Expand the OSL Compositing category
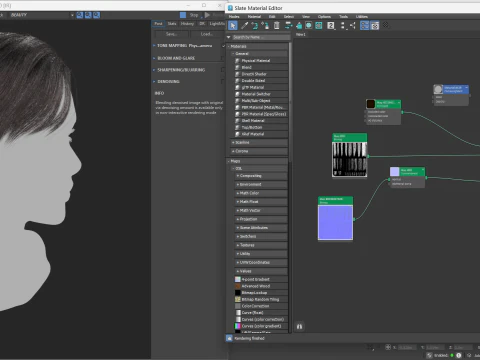Screen dimensions: 480x360 click(261, 176)
